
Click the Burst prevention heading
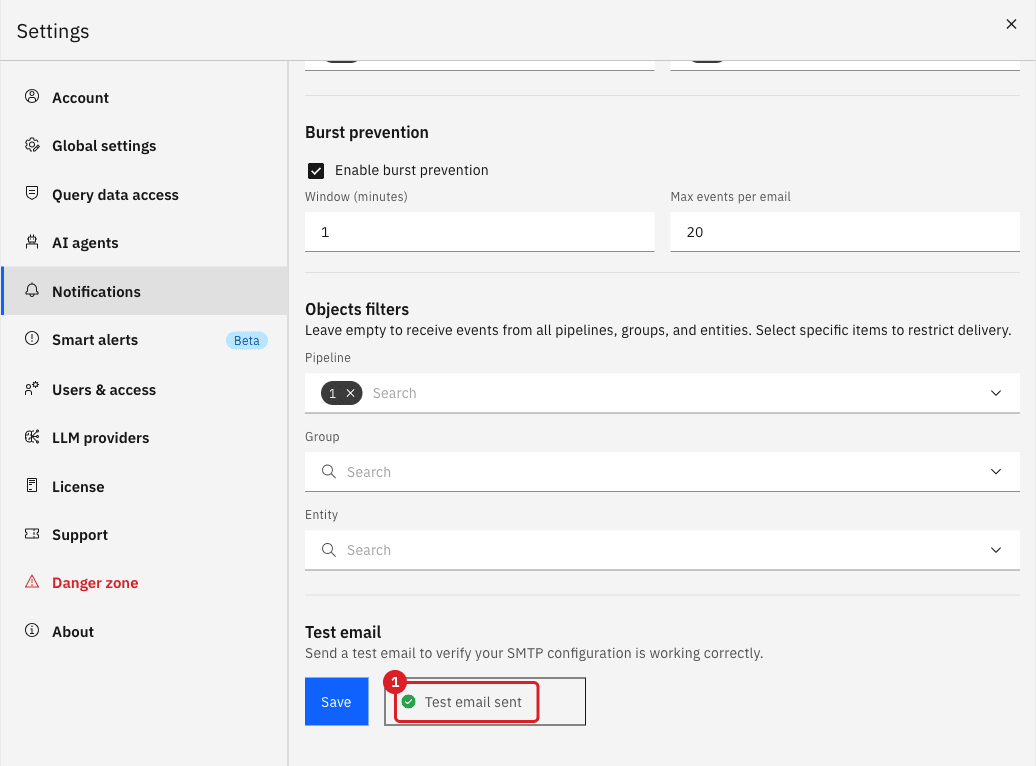[x=367, y=132]
